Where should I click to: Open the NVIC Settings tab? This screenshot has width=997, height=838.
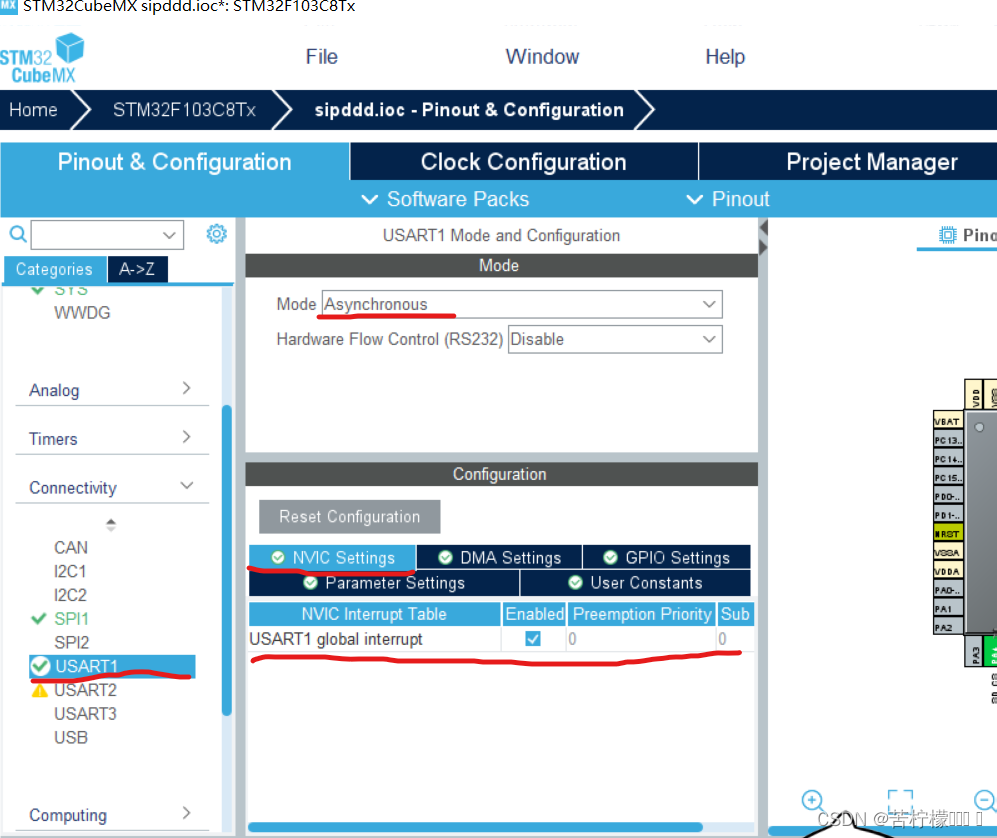pos(332,558)
